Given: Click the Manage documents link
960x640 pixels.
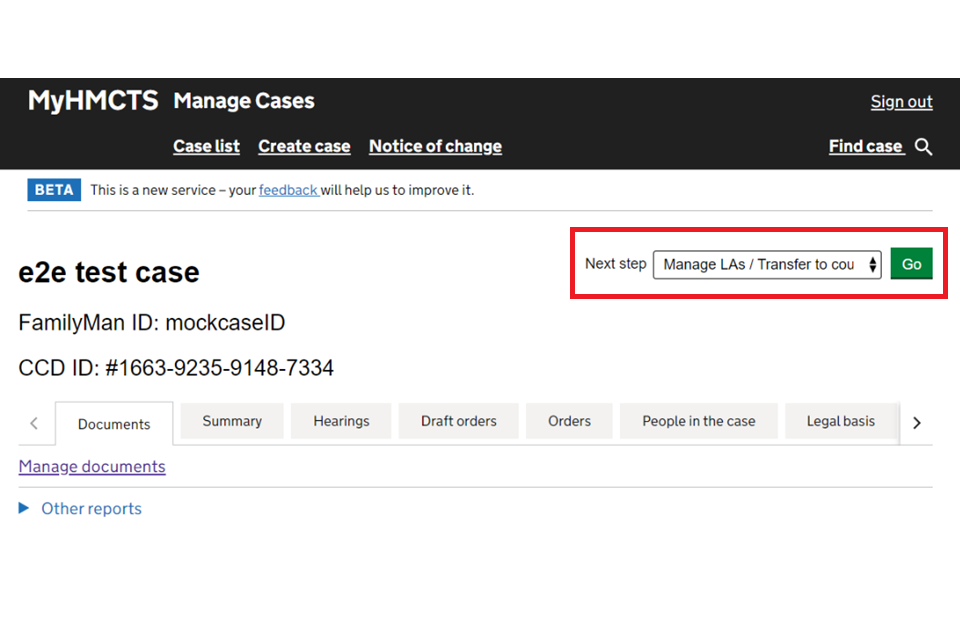Looking at the screenshot, I should 92,467.
